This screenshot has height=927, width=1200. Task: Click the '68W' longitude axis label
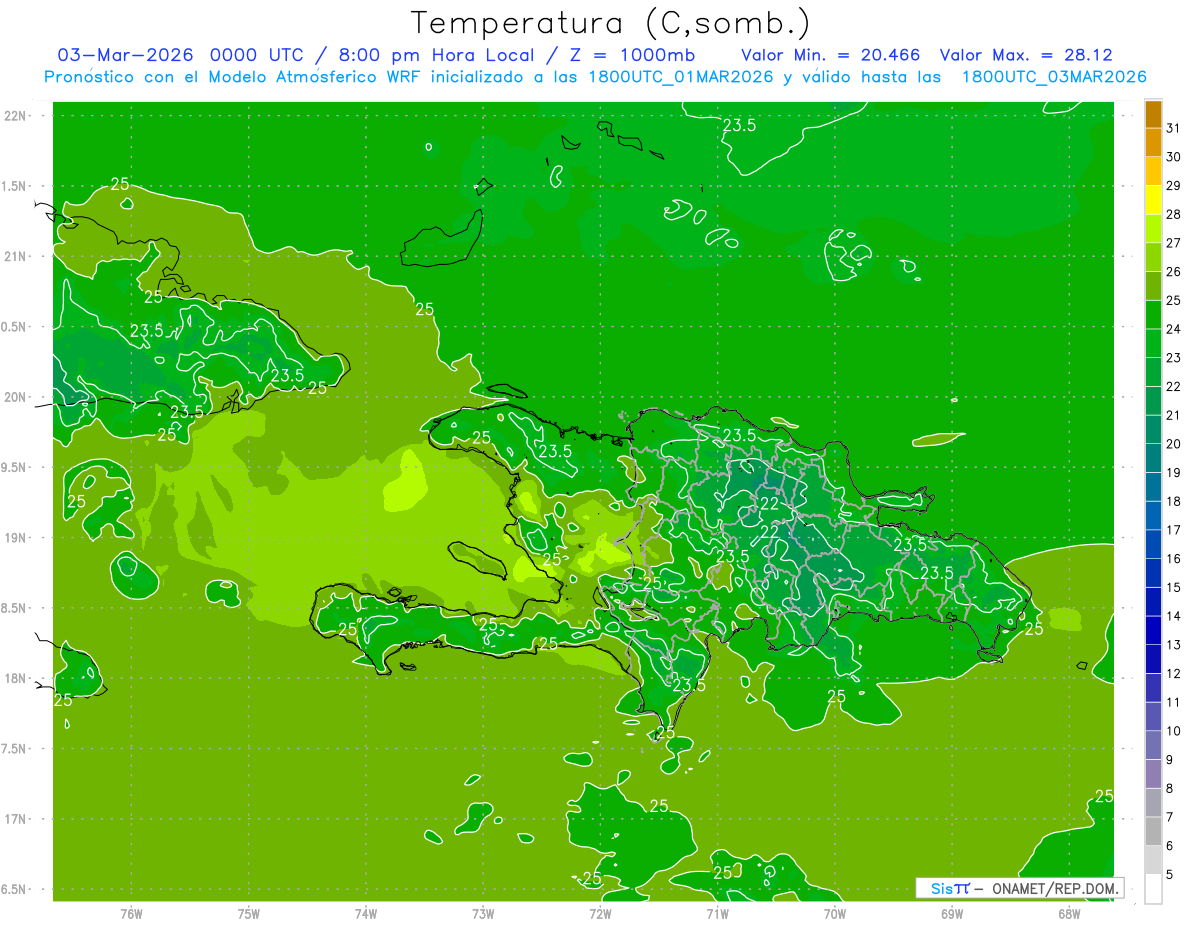1069,913
